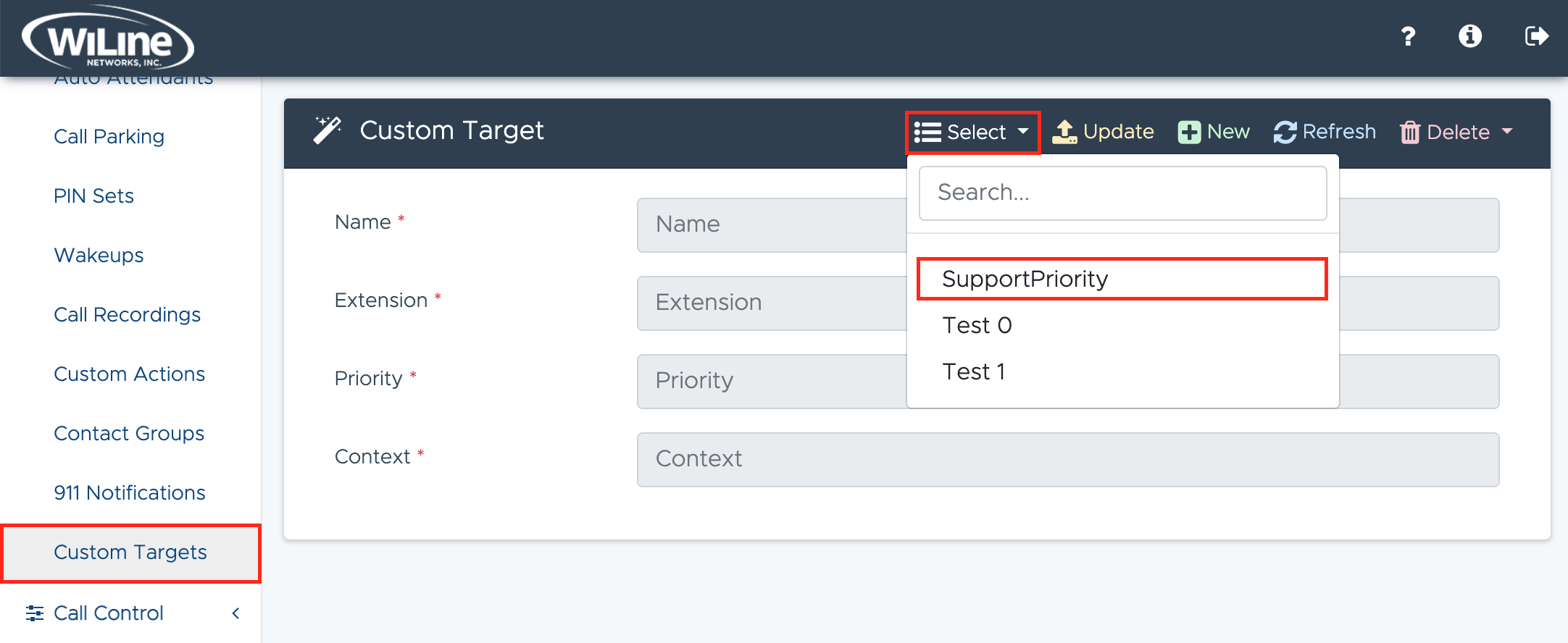The image size is (1568, 643).
Task: Open Call Control menu label
Action: click(109, 613)
